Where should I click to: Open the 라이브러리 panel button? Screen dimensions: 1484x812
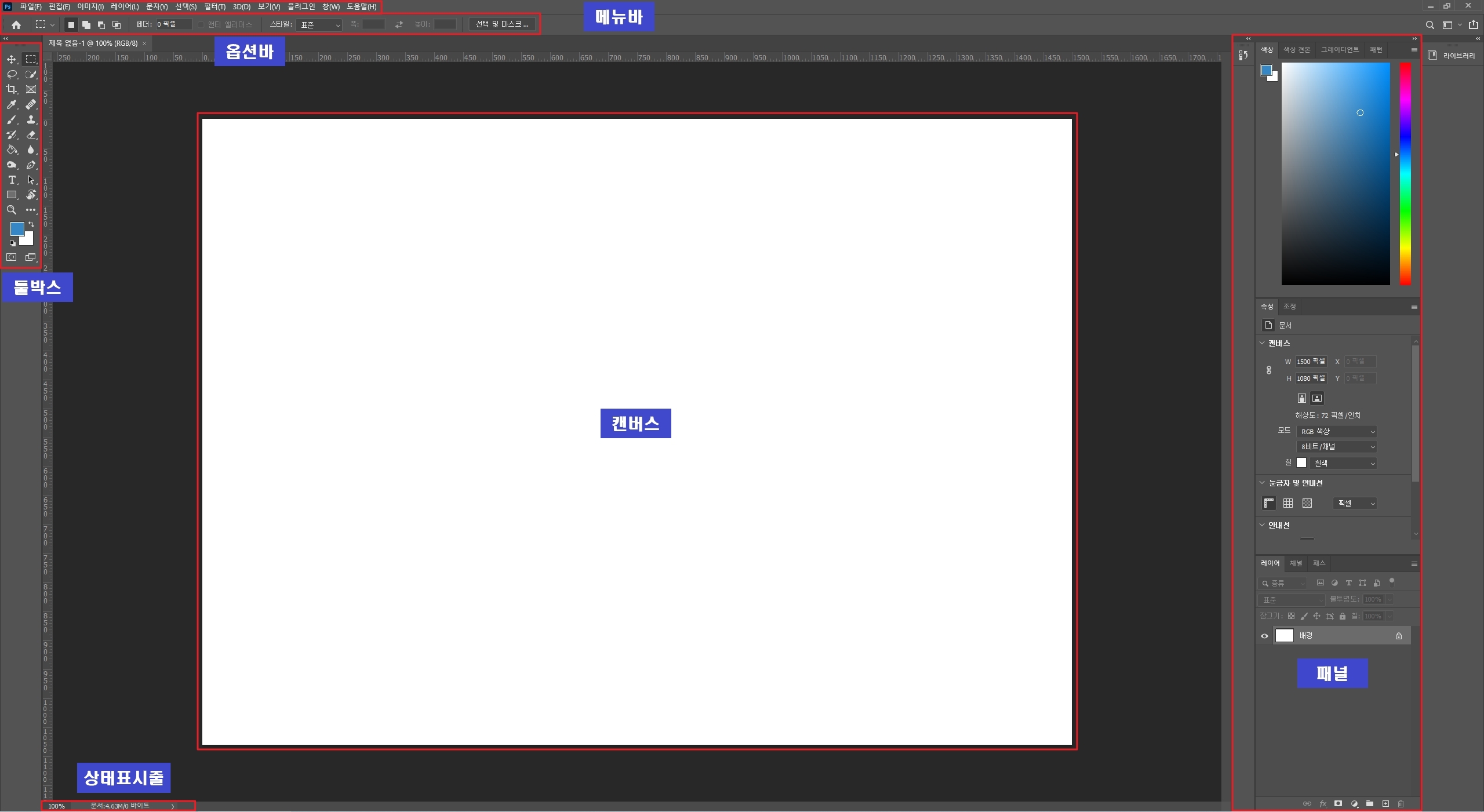(1452, 56)
